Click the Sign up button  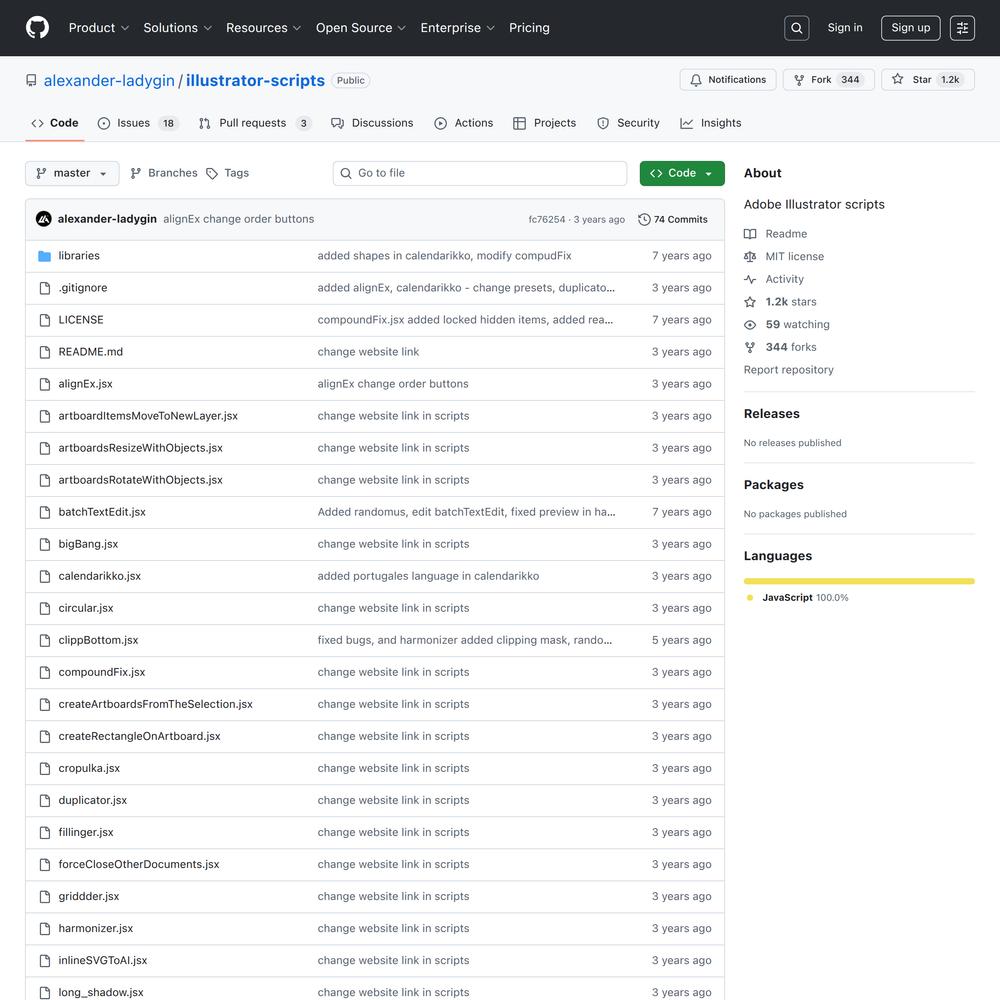(910, 28)
